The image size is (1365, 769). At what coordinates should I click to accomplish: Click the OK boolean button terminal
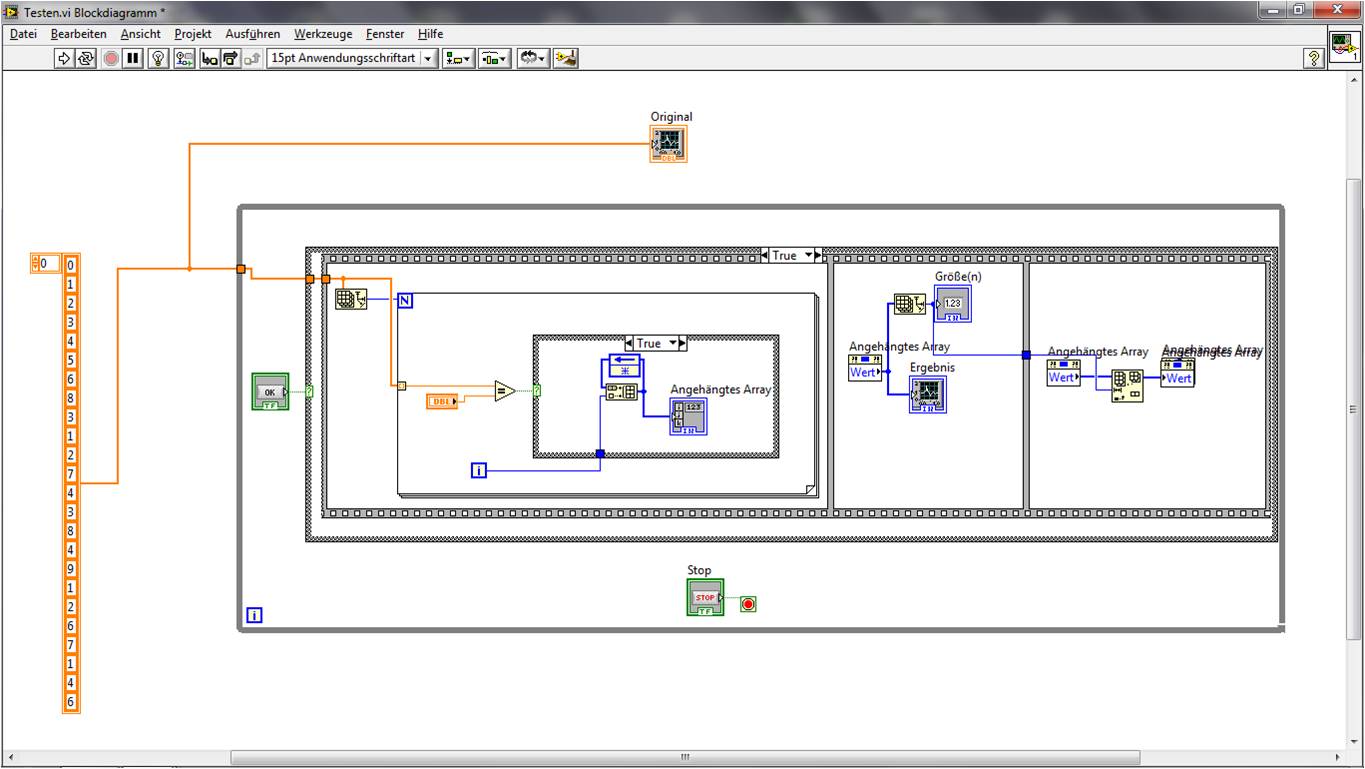pyautogui.click(x=270, y=392)
